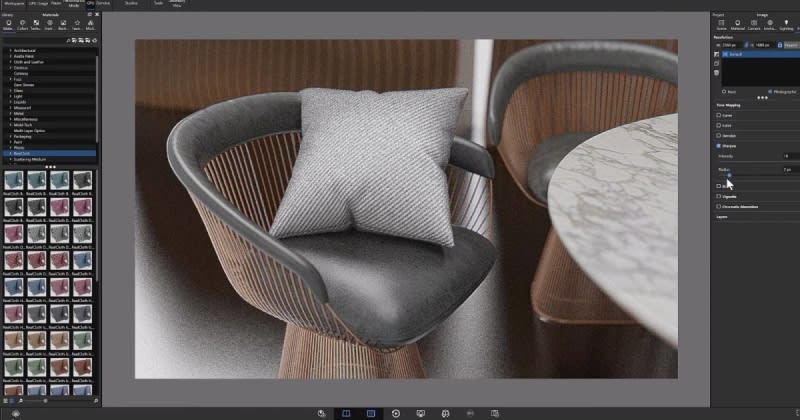
Task: Open the Material tab in Project panel
Action: coord(740,24)
